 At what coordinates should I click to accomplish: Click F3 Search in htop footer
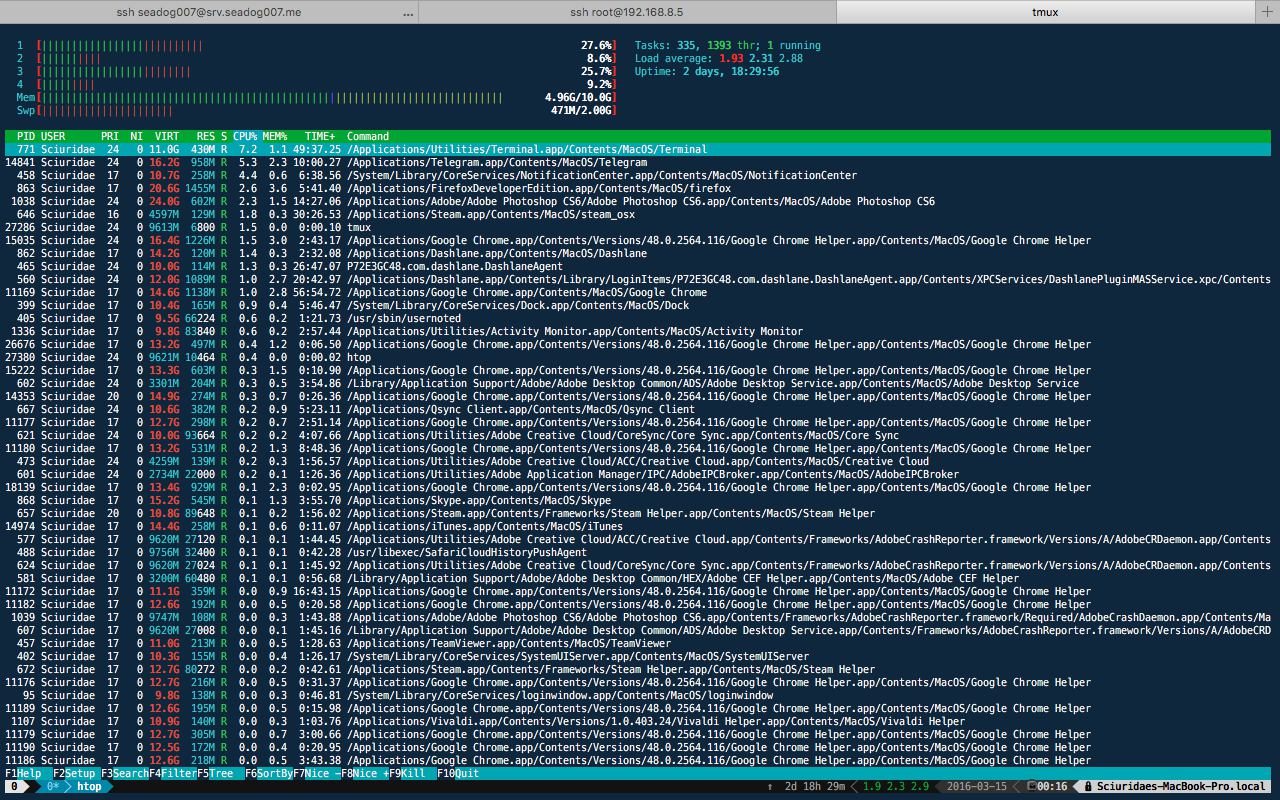[125, 773]
